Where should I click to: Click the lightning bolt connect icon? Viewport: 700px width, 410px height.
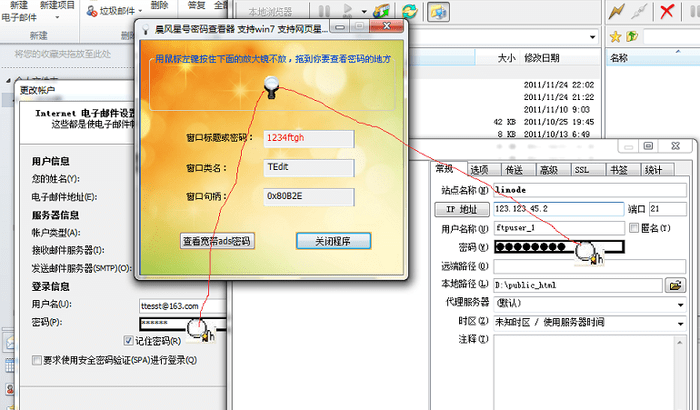pos(618,11)
